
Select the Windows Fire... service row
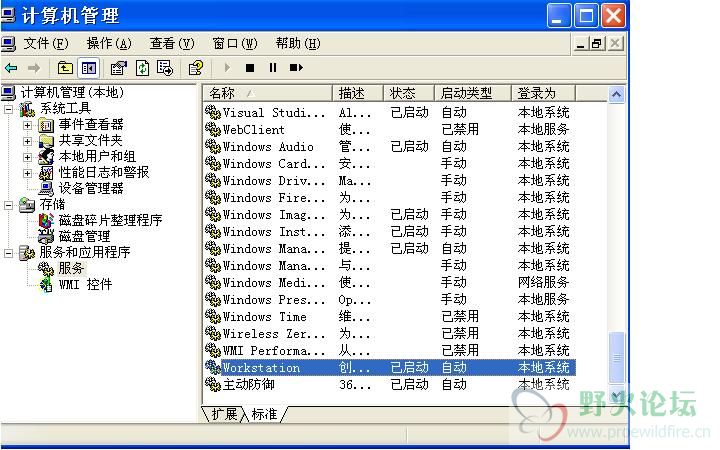pos(389,197)
